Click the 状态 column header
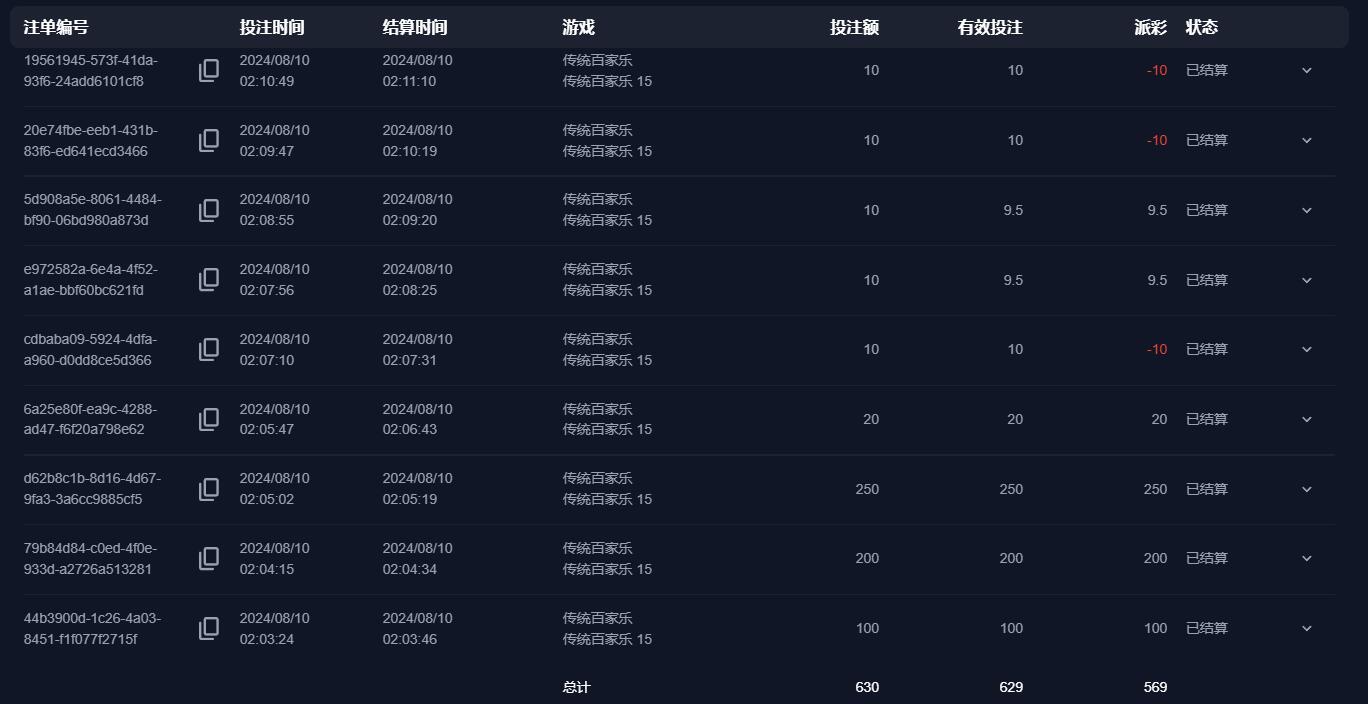Viewport: 1368px width, 704px height. click(1202, 28)
